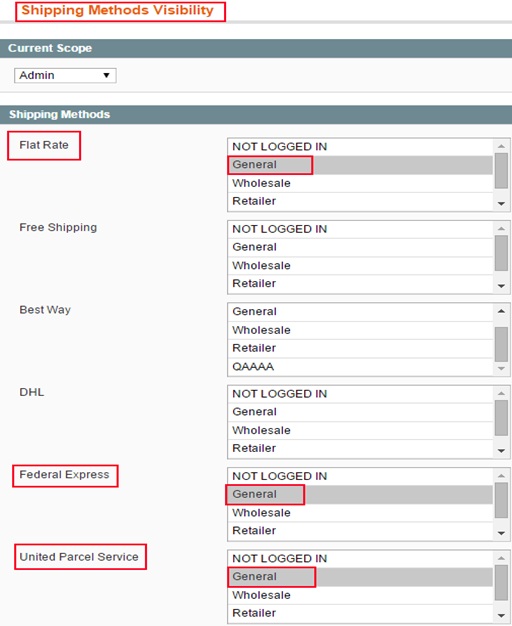Click the DHL method label
Screen dimensions: 512x626
[32, 392]
